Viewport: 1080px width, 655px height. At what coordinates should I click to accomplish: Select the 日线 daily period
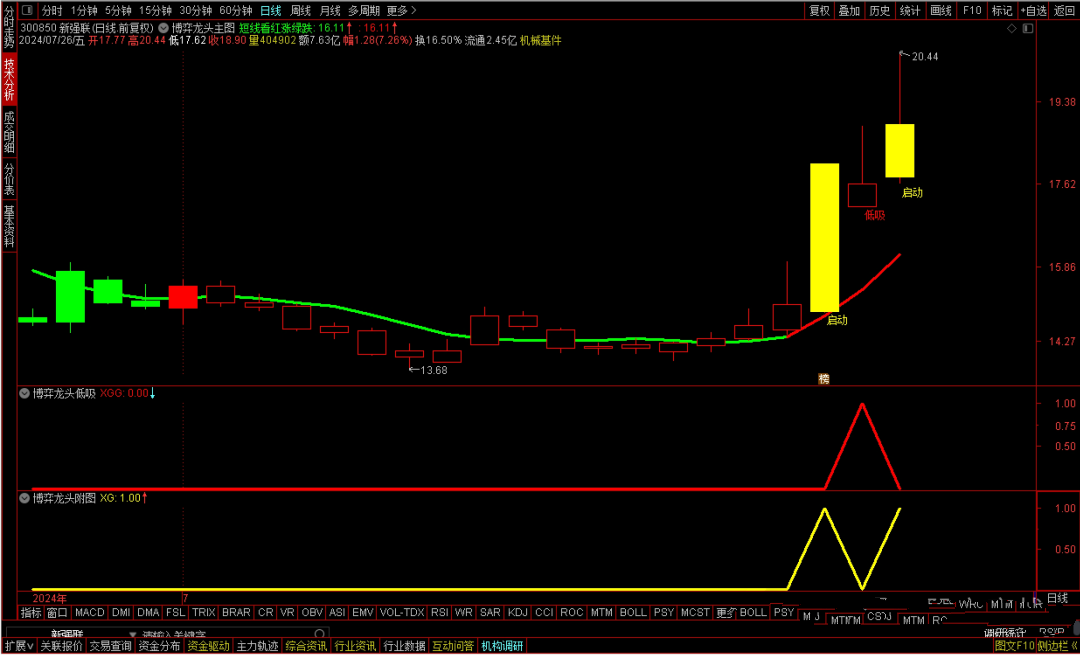(x=271, y=10)
